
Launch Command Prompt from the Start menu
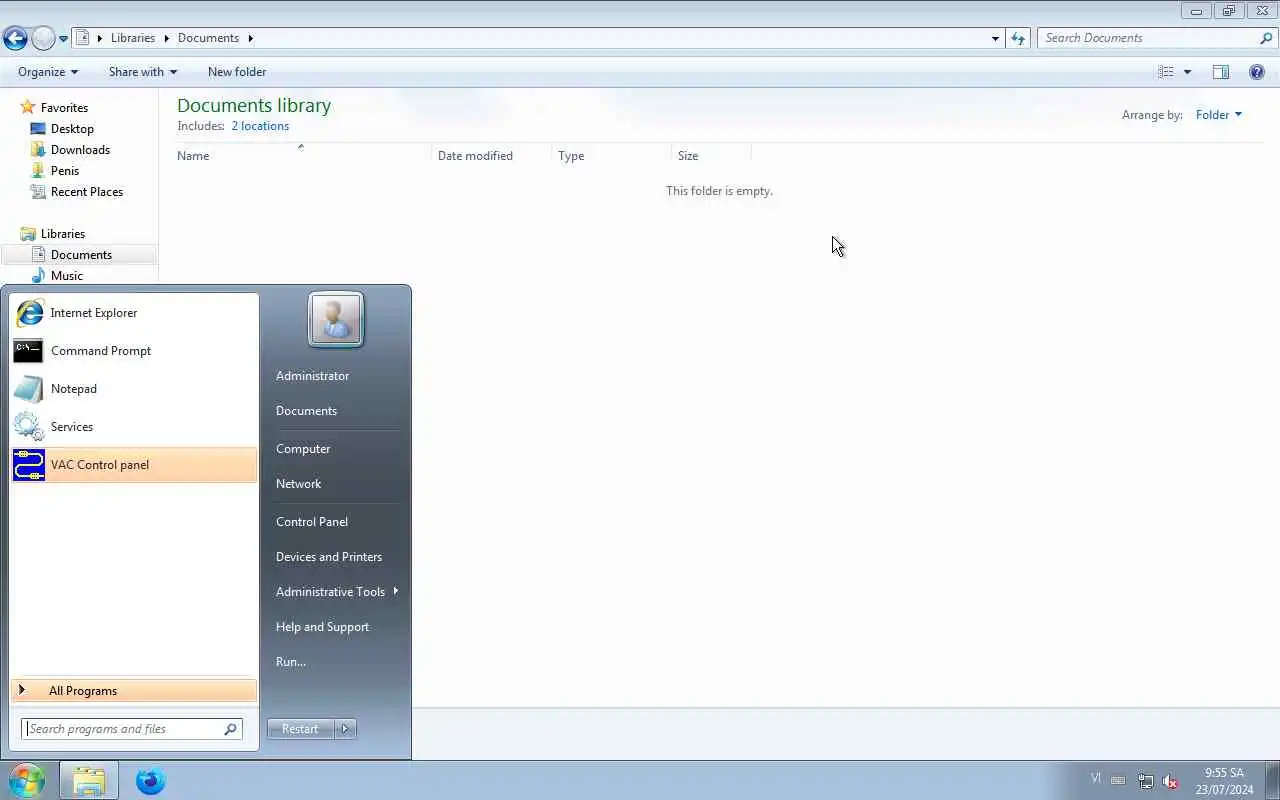pos(134,351)
